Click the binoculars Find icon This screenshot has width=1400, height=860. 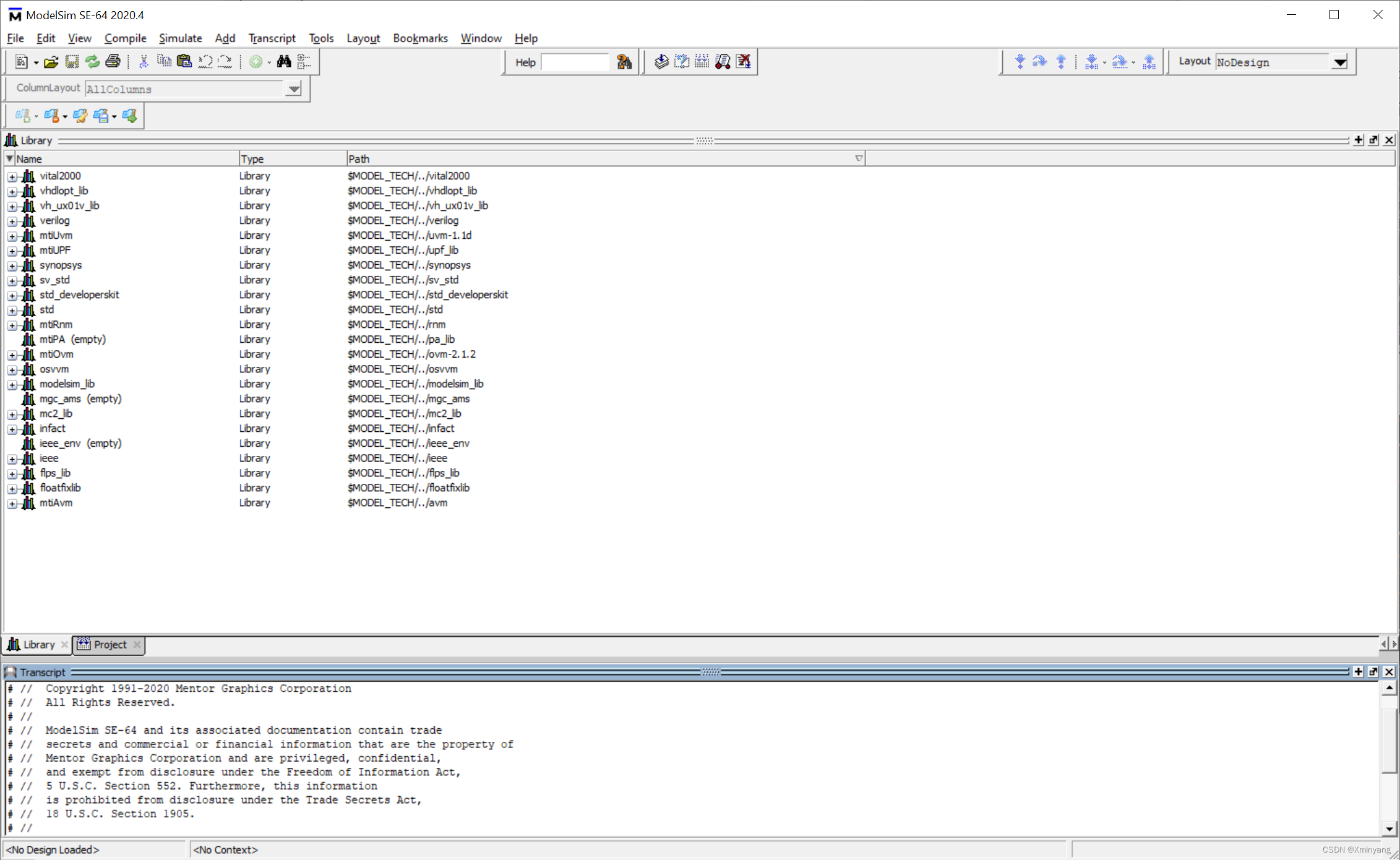(284, 62)
